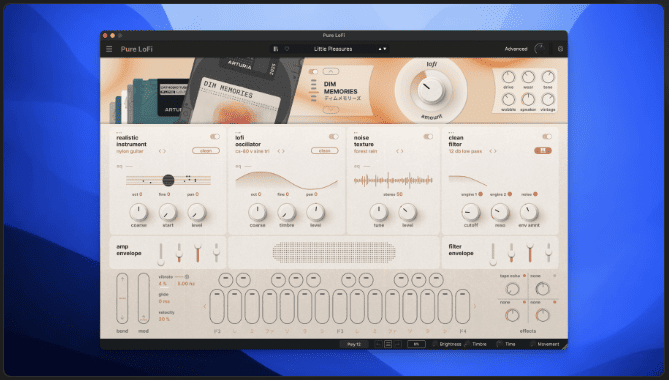
Task: Click the vintage knob
Action: point(548,99)
